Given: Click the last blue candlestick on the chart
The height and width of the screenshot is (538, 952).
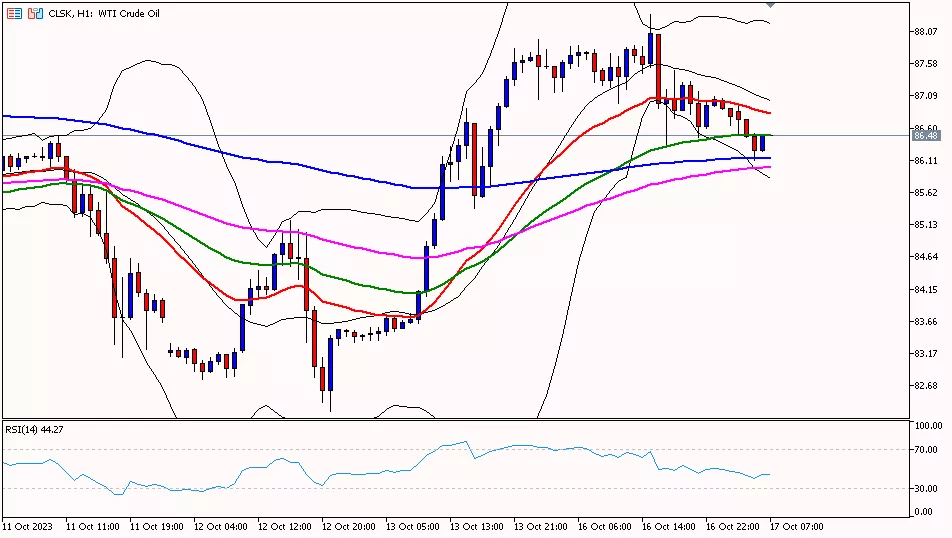Looking at the screenshot, I should pyautogui.click(x=763, y=143).
